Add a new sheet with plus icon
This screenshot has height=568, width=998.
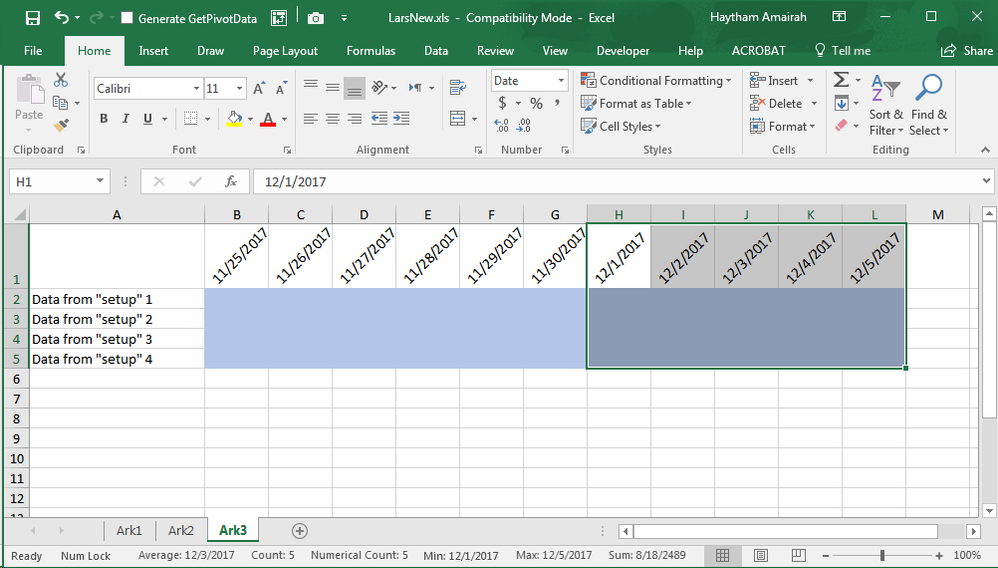click(x=299, y=531)
